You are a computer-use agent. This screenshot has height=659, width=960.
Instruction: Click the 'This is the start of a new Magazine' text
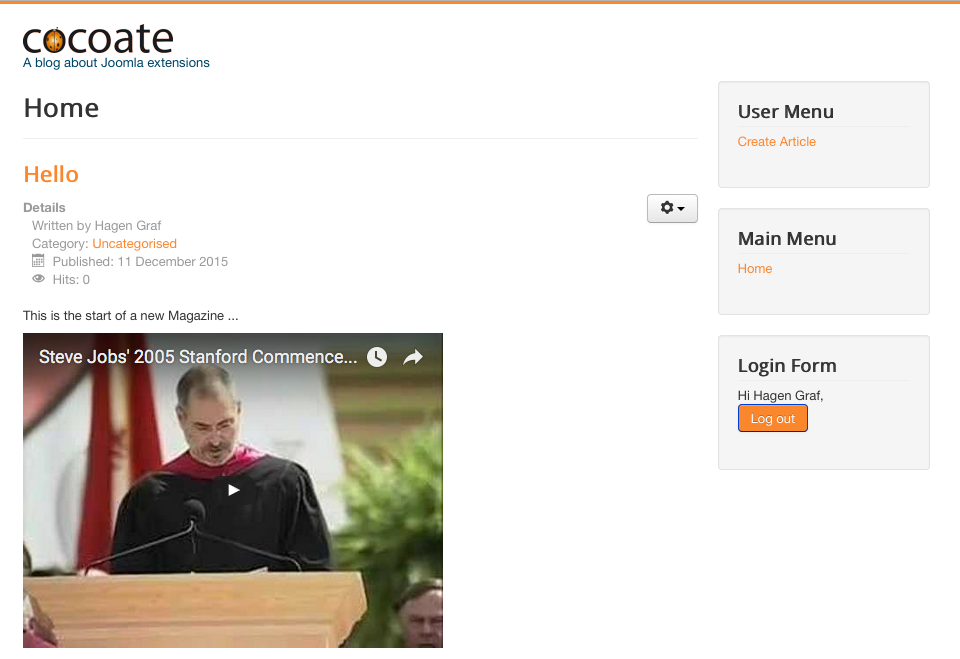point(130,316)
